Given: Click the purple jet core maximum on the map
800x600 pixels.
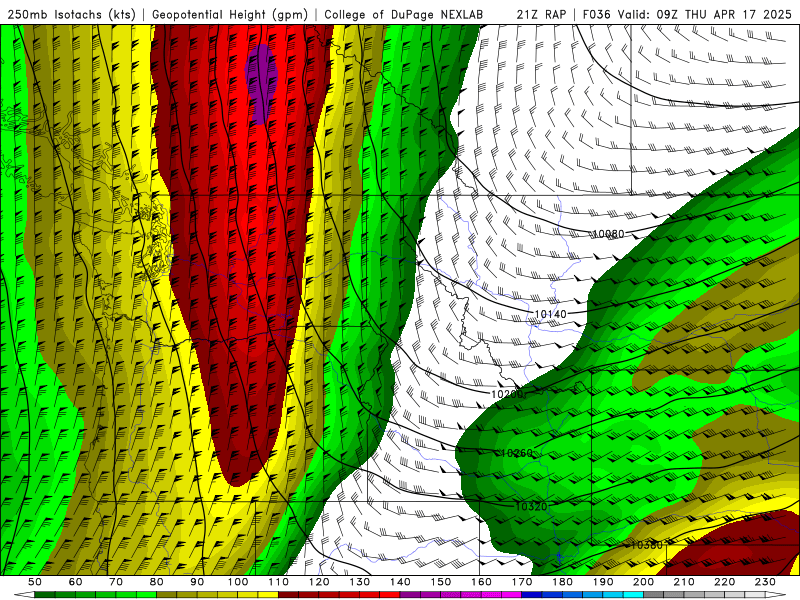Looking at the screenshot, I should click(x=261, y=84).
